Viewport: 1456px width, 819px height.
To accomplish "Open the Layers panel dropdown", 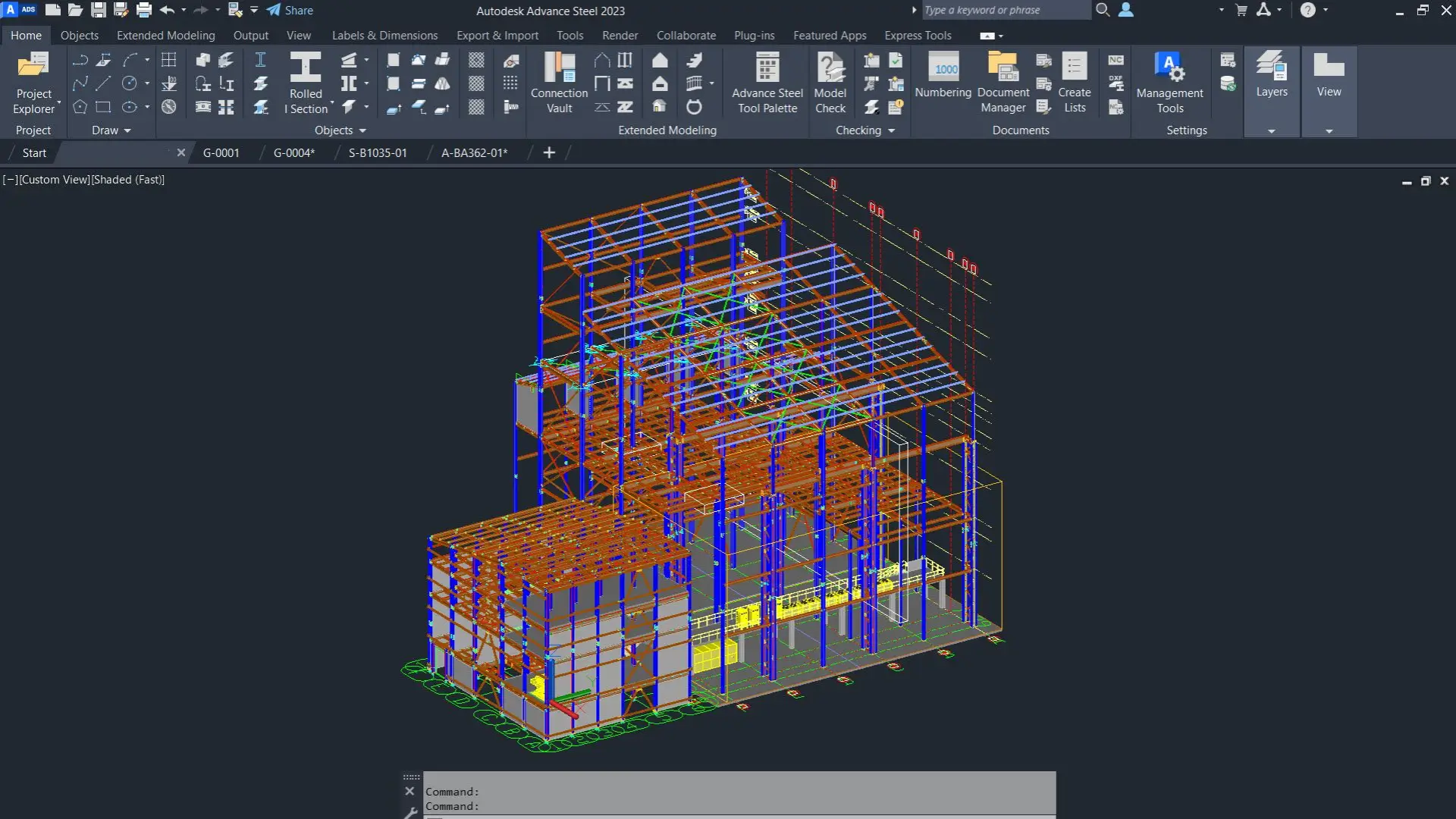I will [x=1271, y=130].
